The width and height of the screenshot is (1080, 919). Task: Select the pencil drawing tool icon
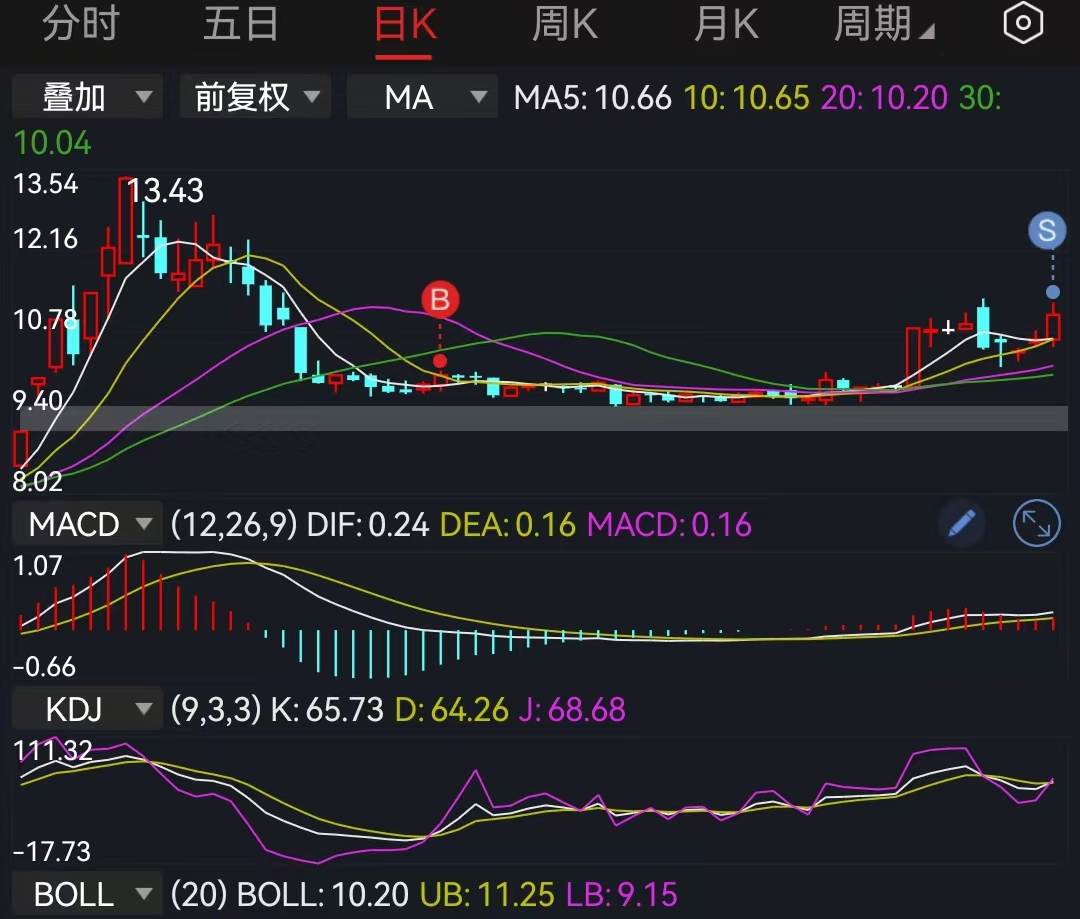(961, 523)
